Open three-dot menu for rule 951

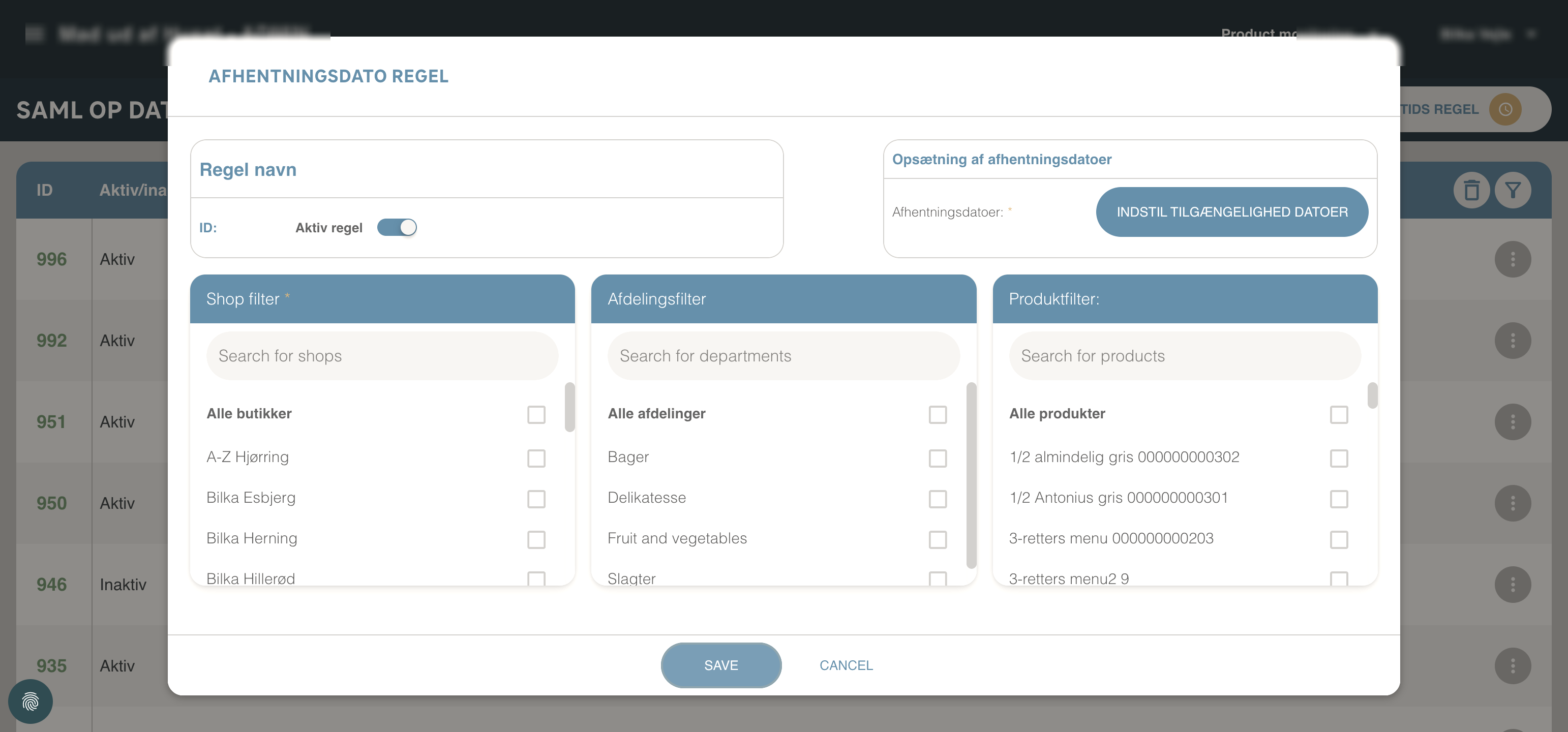click(x=1512, y=422)
